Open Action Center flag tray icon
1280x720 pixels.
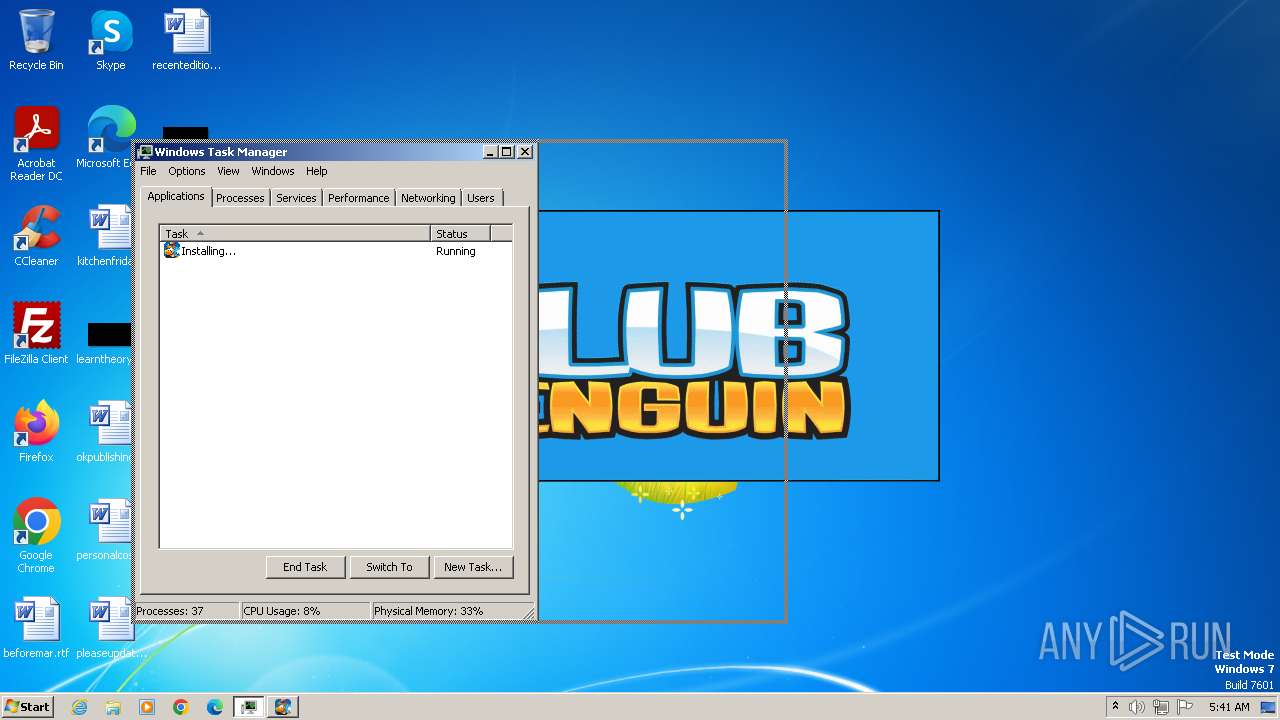[x=1185, y=707]
